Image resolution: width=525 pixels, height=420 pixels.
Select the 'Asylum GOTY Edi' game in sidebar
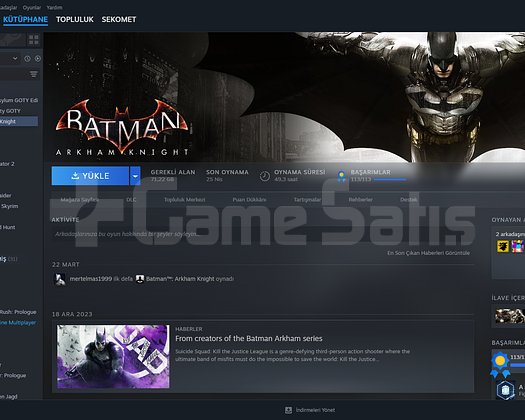coord(19,100)
